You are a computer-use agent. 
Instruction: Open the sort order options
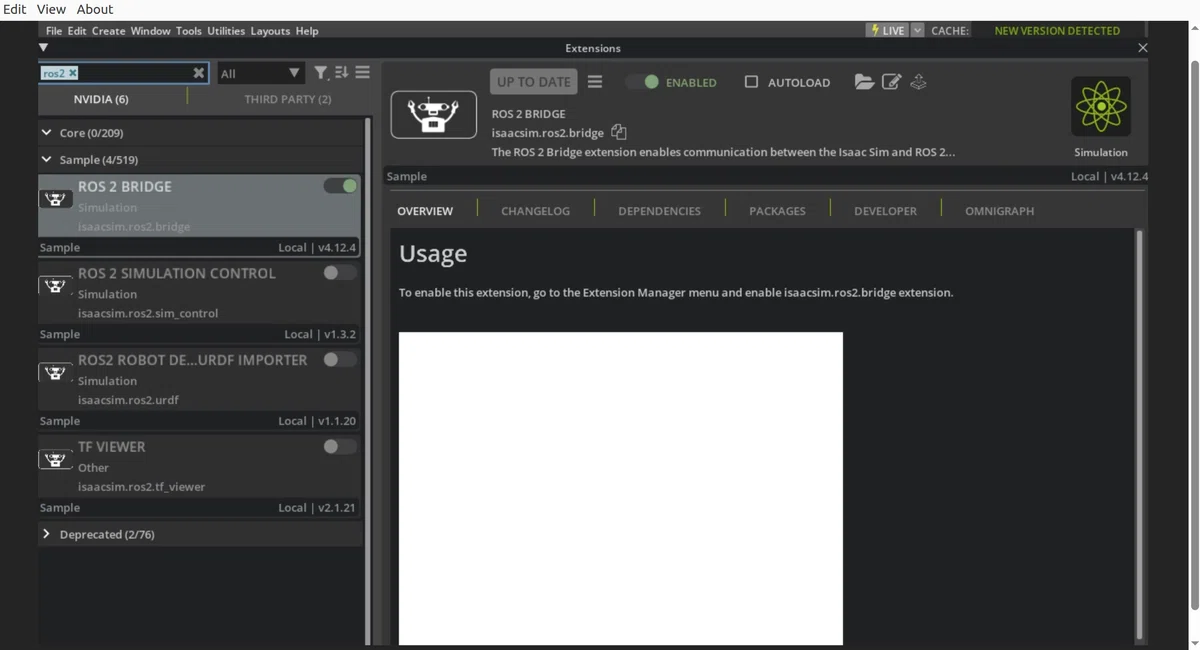point(341,73)
